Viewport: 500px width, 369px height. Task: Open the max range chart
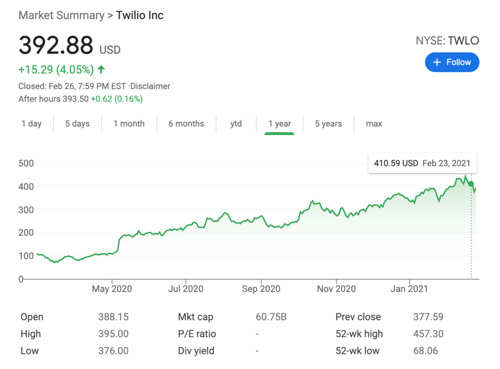click(x=374, y=124)
